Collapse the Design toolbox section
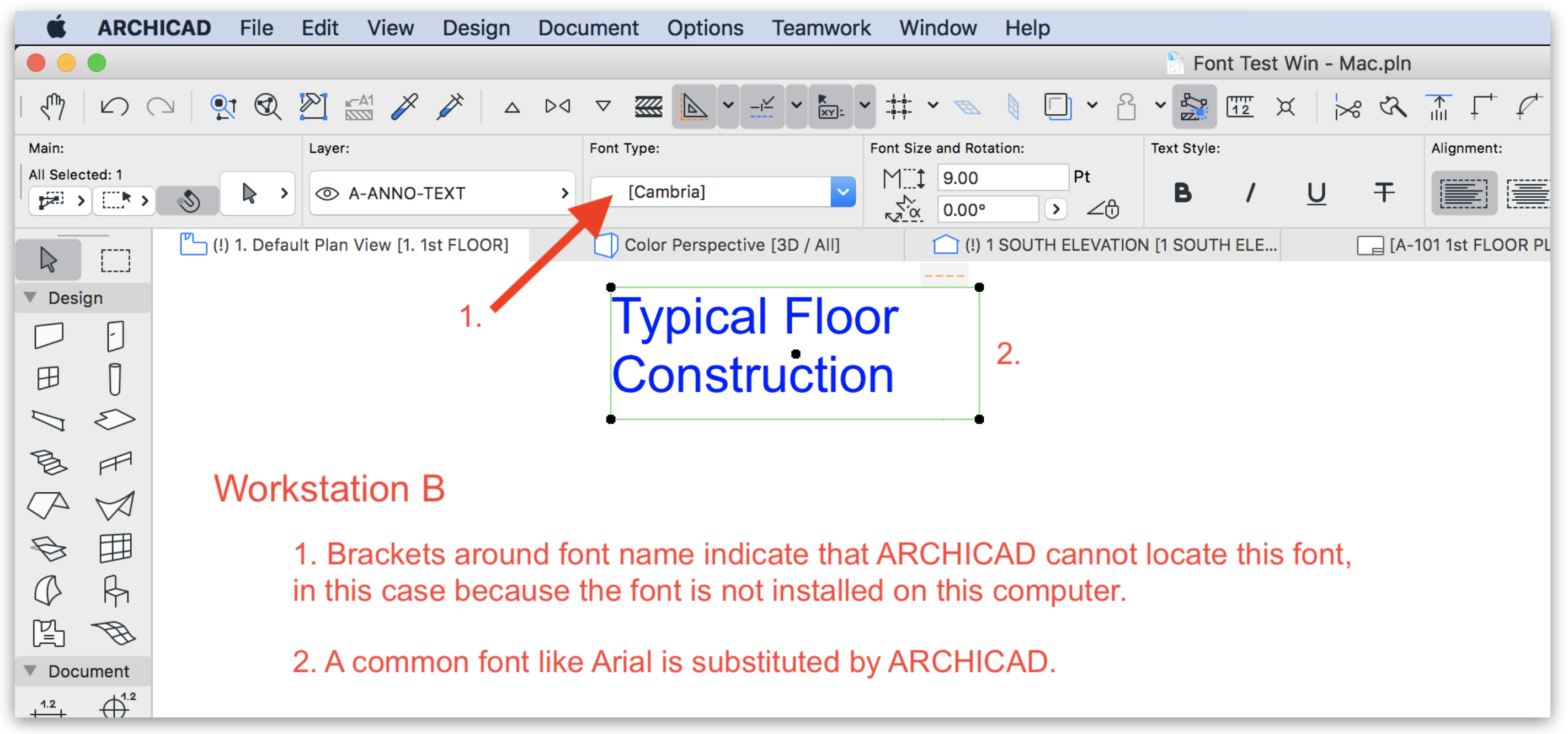The width and height of the screenshot is (1568, 734). (x=30, y=297)
